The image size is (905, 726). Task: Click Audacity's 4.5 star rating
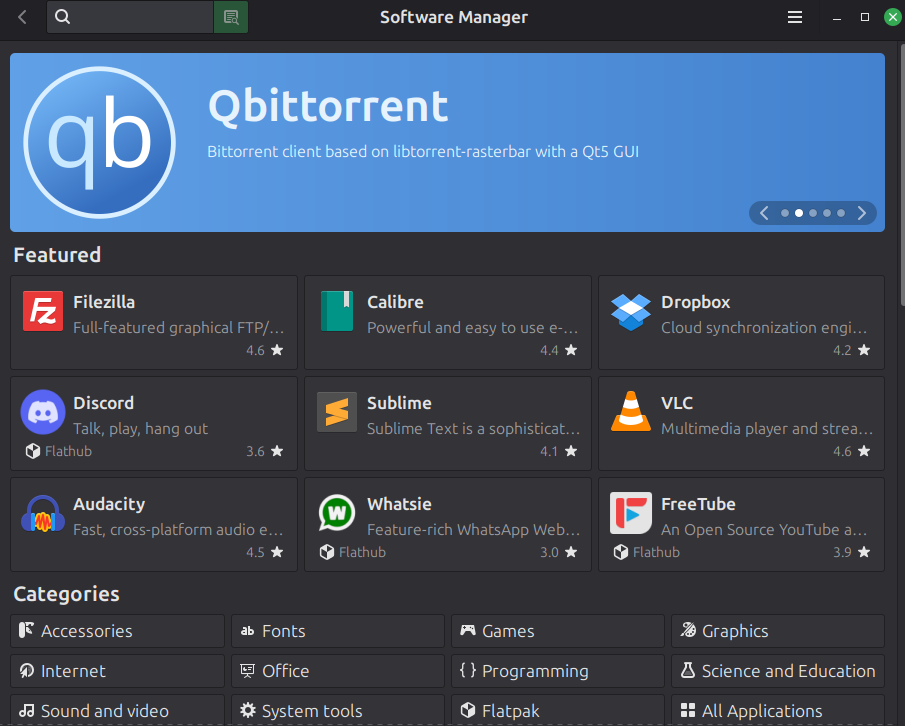264,552
